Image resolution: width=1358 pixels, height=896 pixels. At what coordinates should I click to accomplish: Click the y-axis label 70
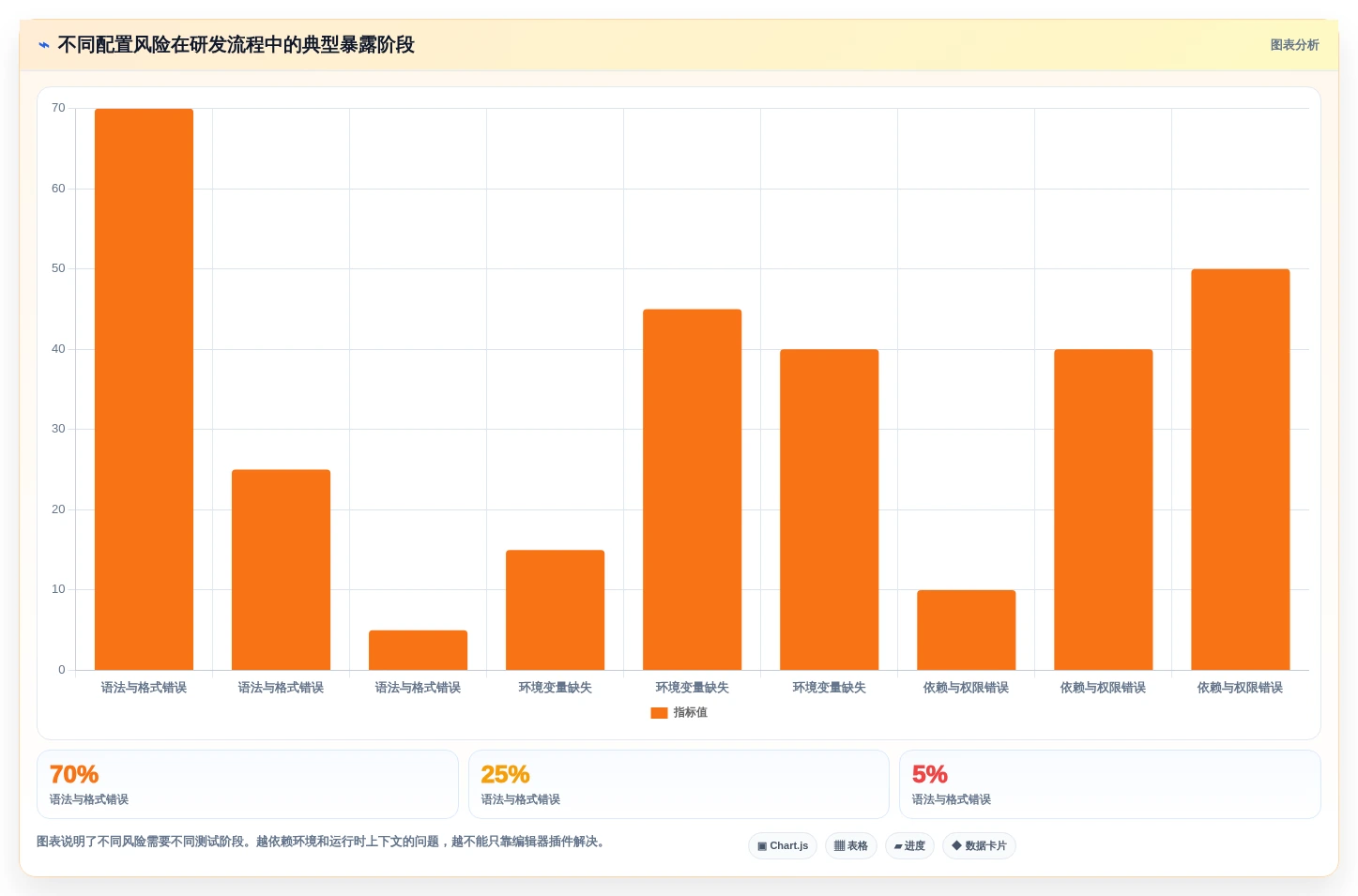[58, 108]
